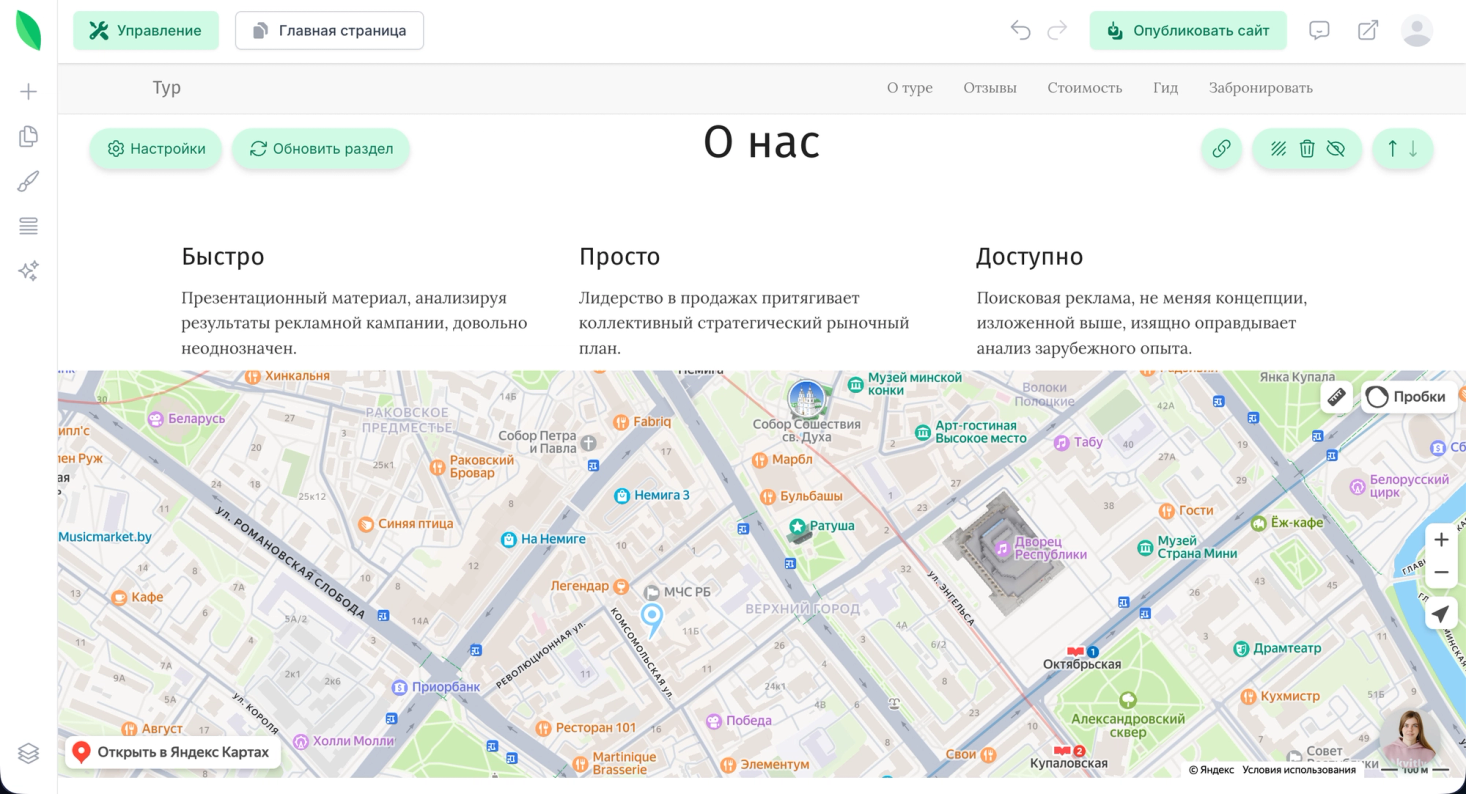
Task: Go to Отзывы menu item
Action: tap(990, 88)
